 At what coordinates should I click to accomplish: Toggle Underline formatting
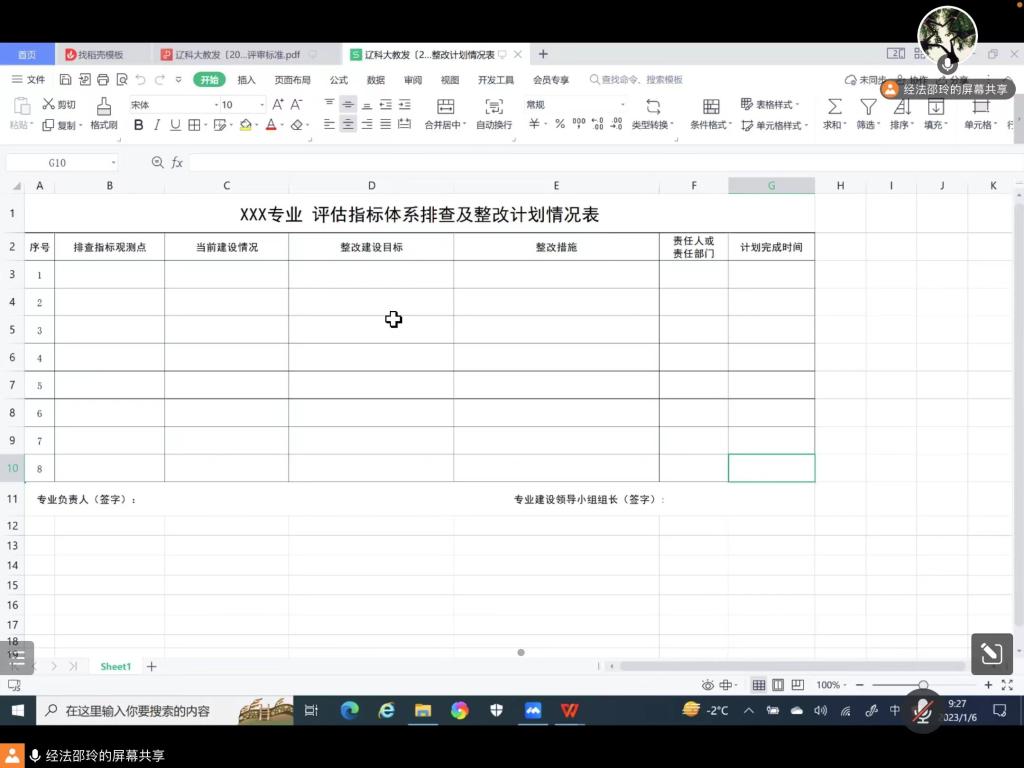coord(175,125)
